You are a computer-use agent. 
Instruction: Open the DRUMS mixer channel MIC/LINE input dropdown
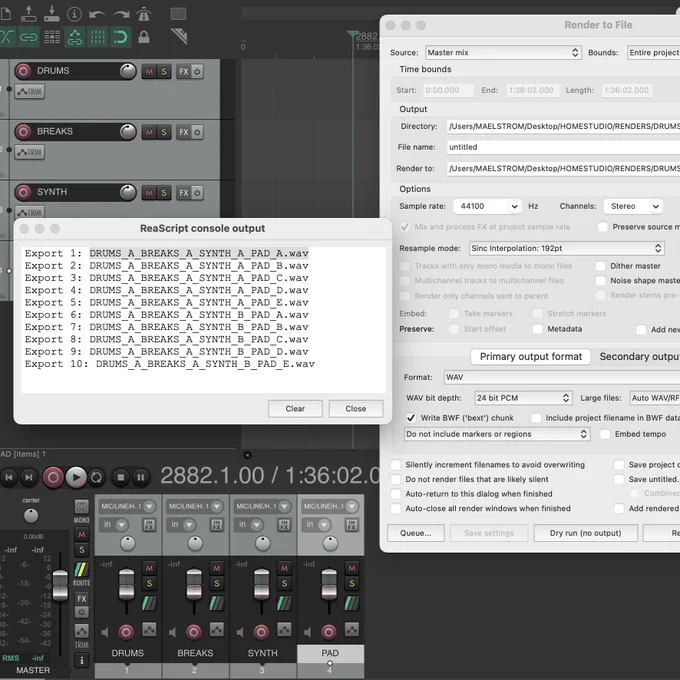point(128,506)
